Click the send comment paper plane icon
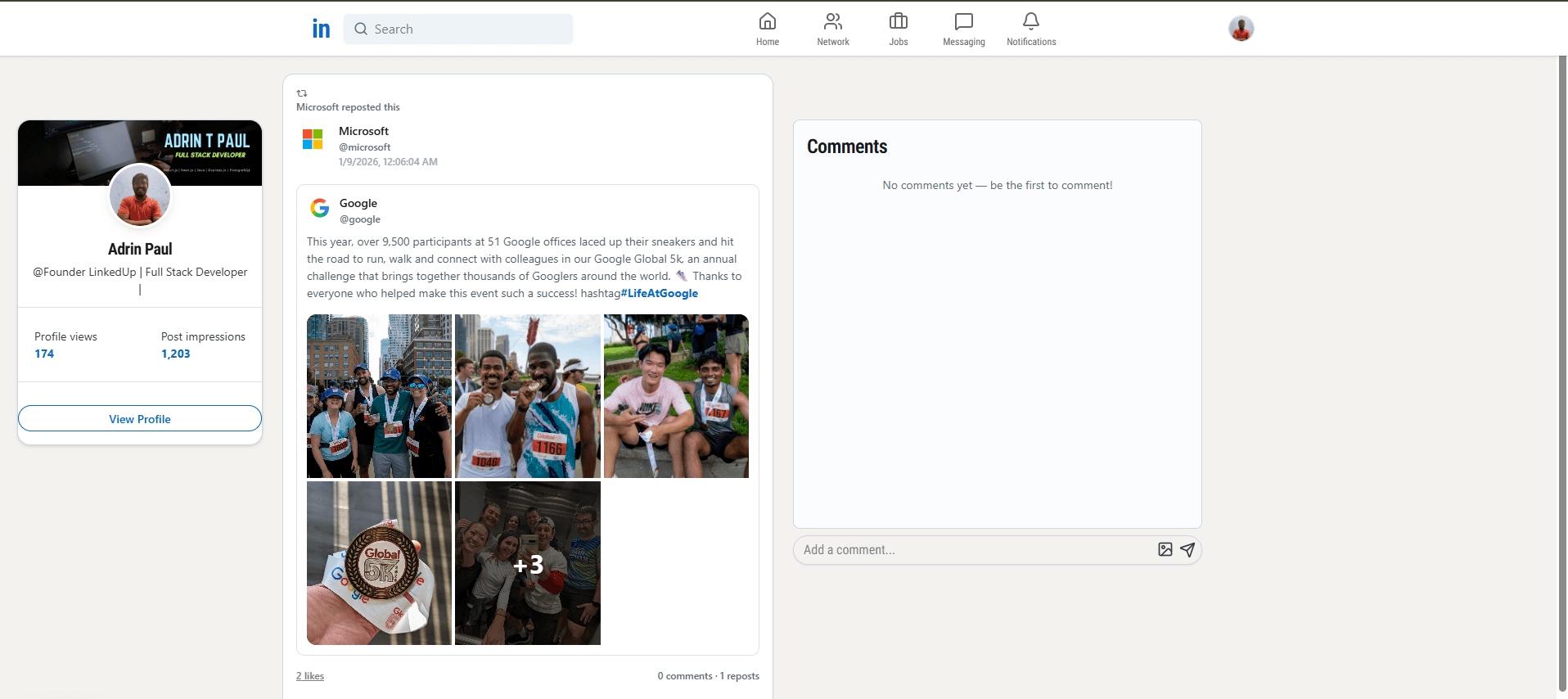 (1187, 550)
